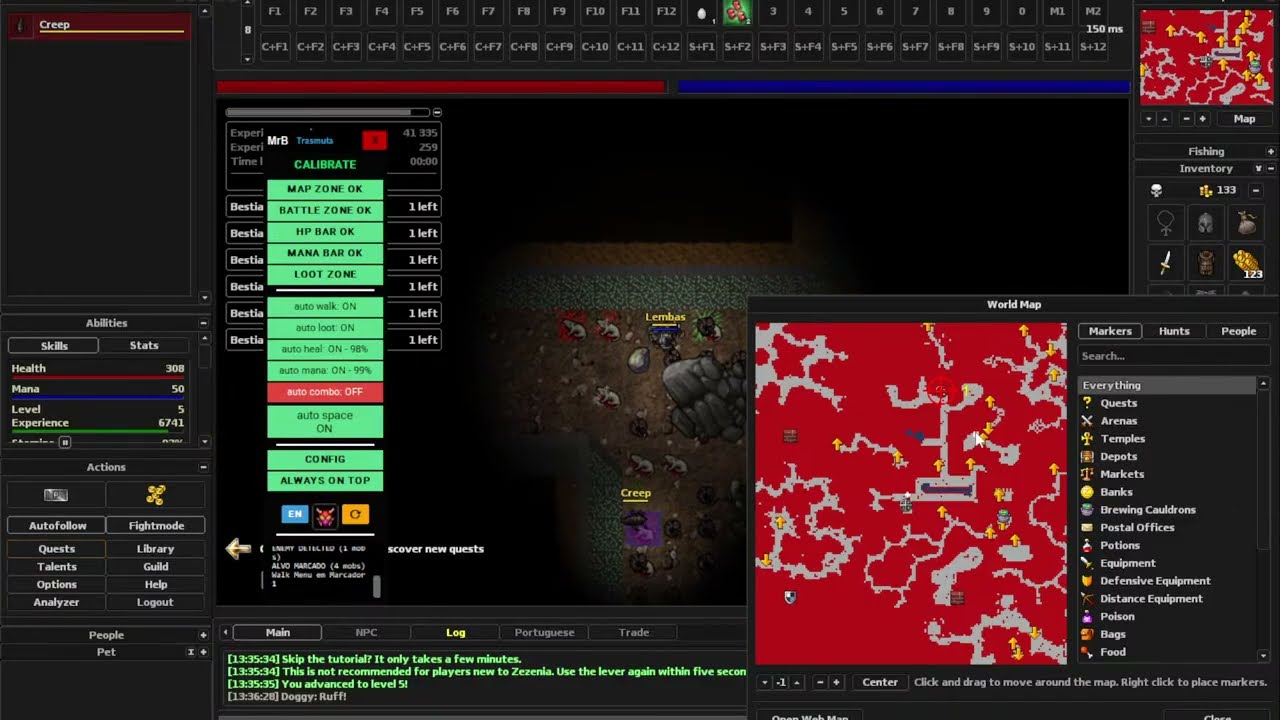This screenshot has width=1280, height=720.
Task: Click the minimap thumbnail in top right
Action: point(1207,57)
